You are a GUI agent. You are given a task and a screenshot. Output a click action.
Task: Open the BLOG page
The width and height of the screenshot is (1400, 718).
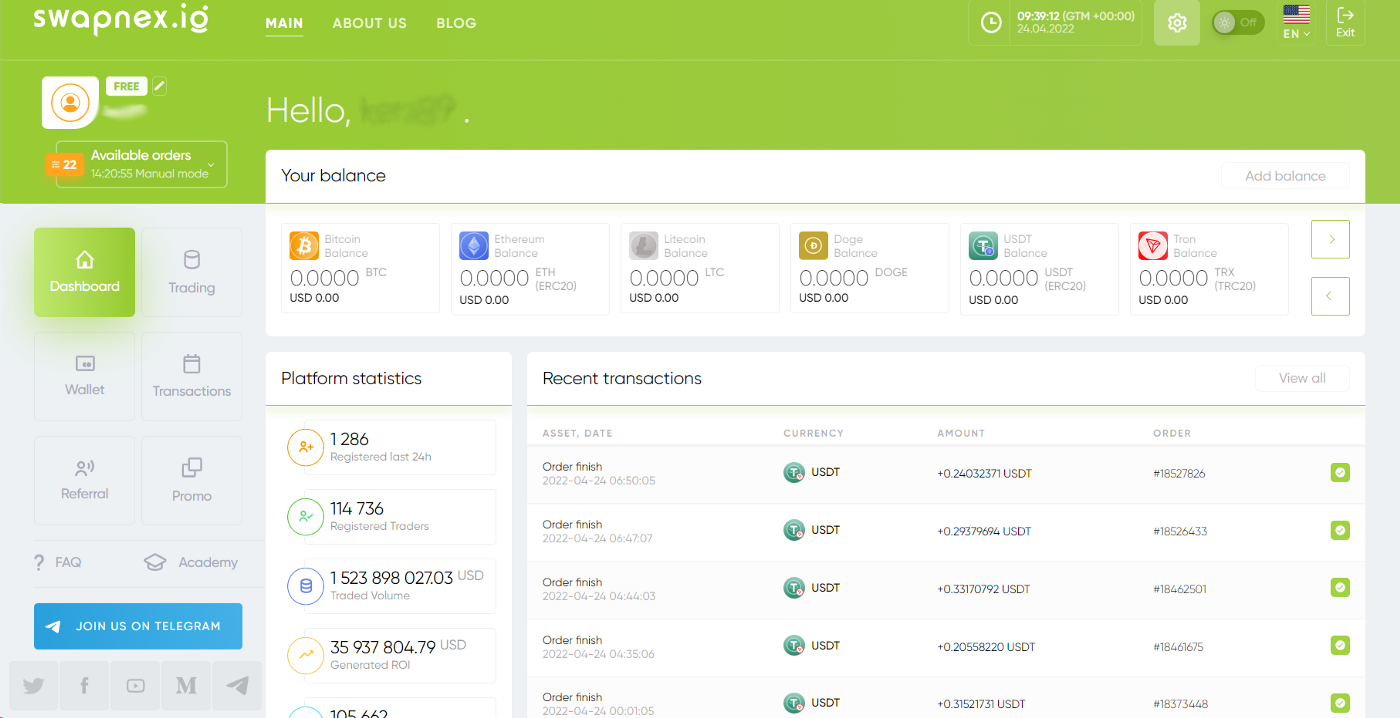pyautogui.click(x=456, y=23)
